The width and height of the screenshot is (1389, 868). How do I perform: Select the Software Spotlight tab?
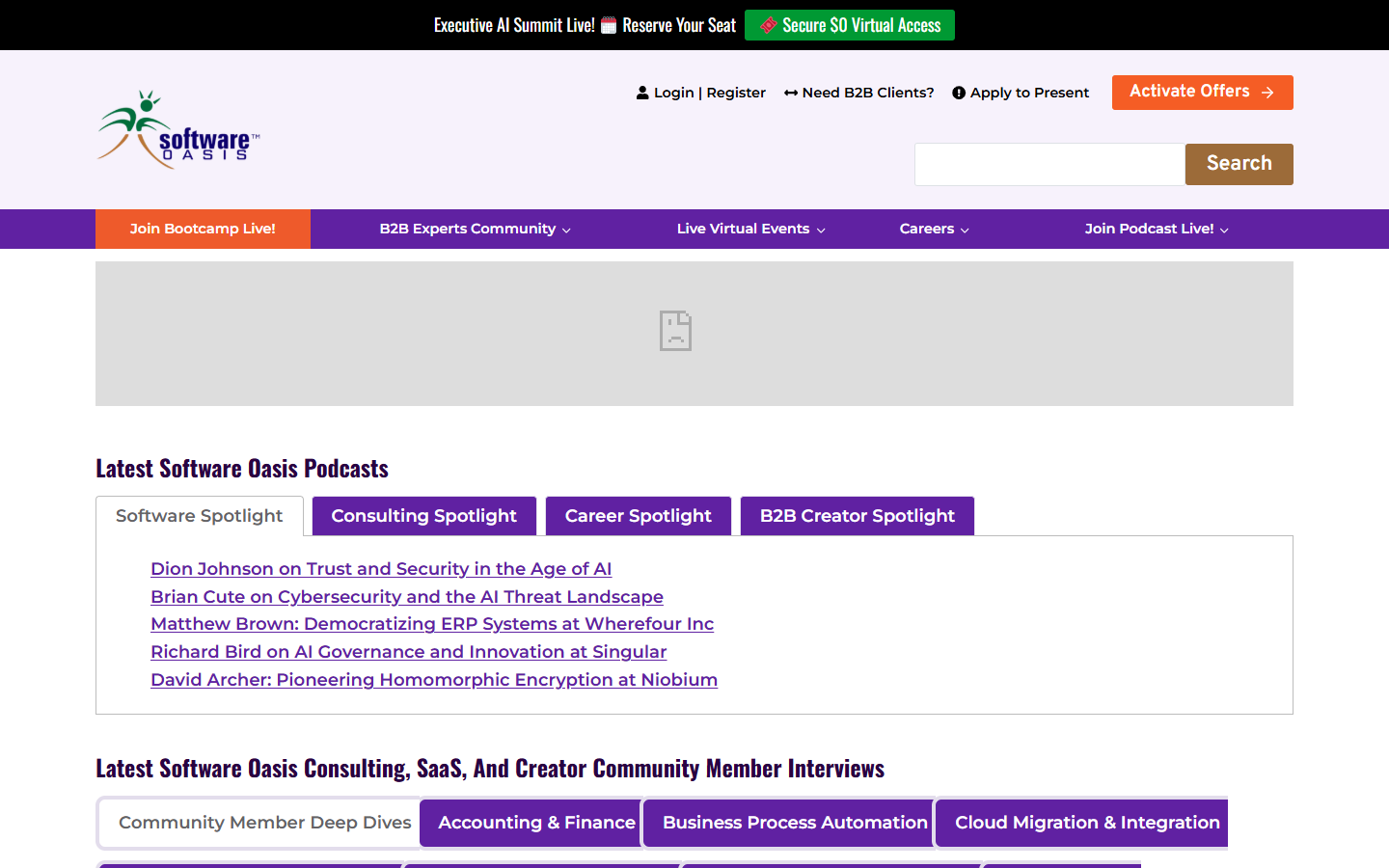(200, 516)
